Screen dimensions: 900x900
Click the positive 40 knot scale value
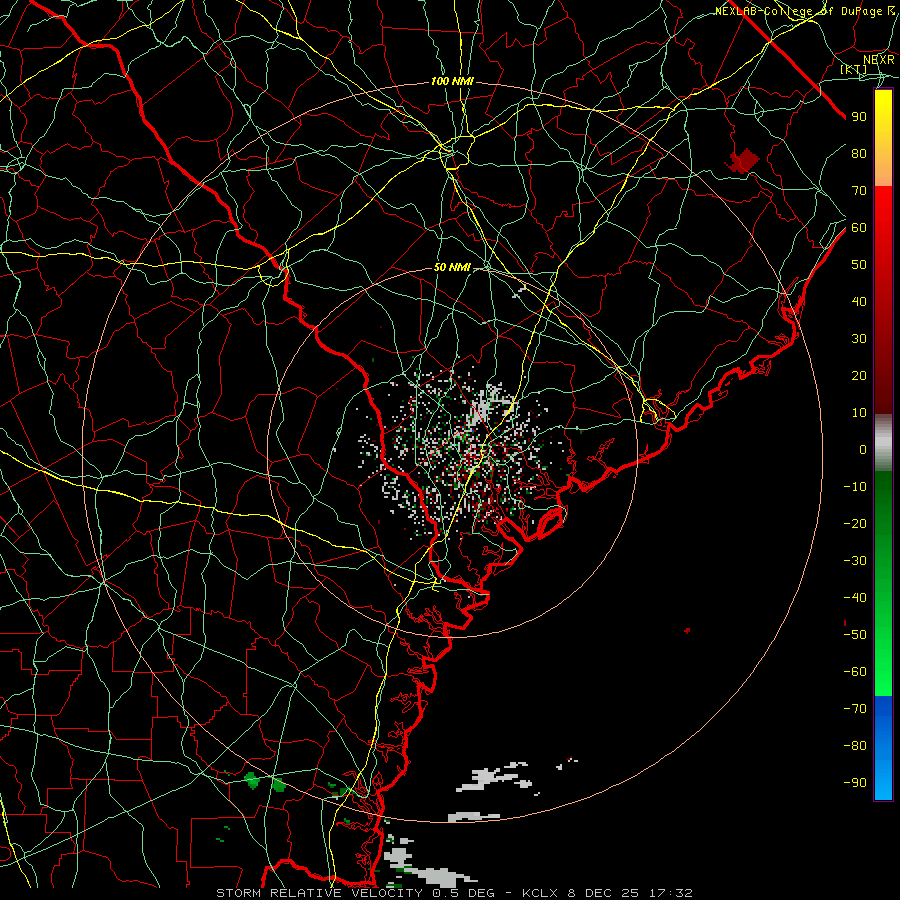coord(859,302)
